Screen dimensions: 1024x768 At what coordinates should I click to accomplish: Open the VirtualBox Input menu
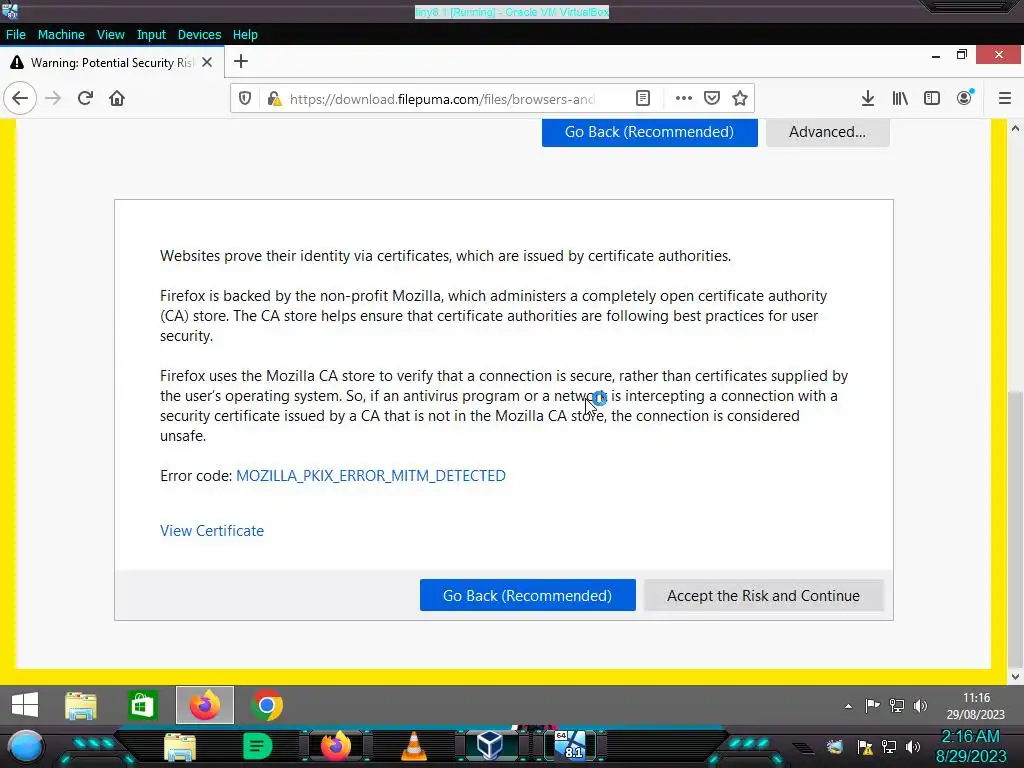pos(151,35)
